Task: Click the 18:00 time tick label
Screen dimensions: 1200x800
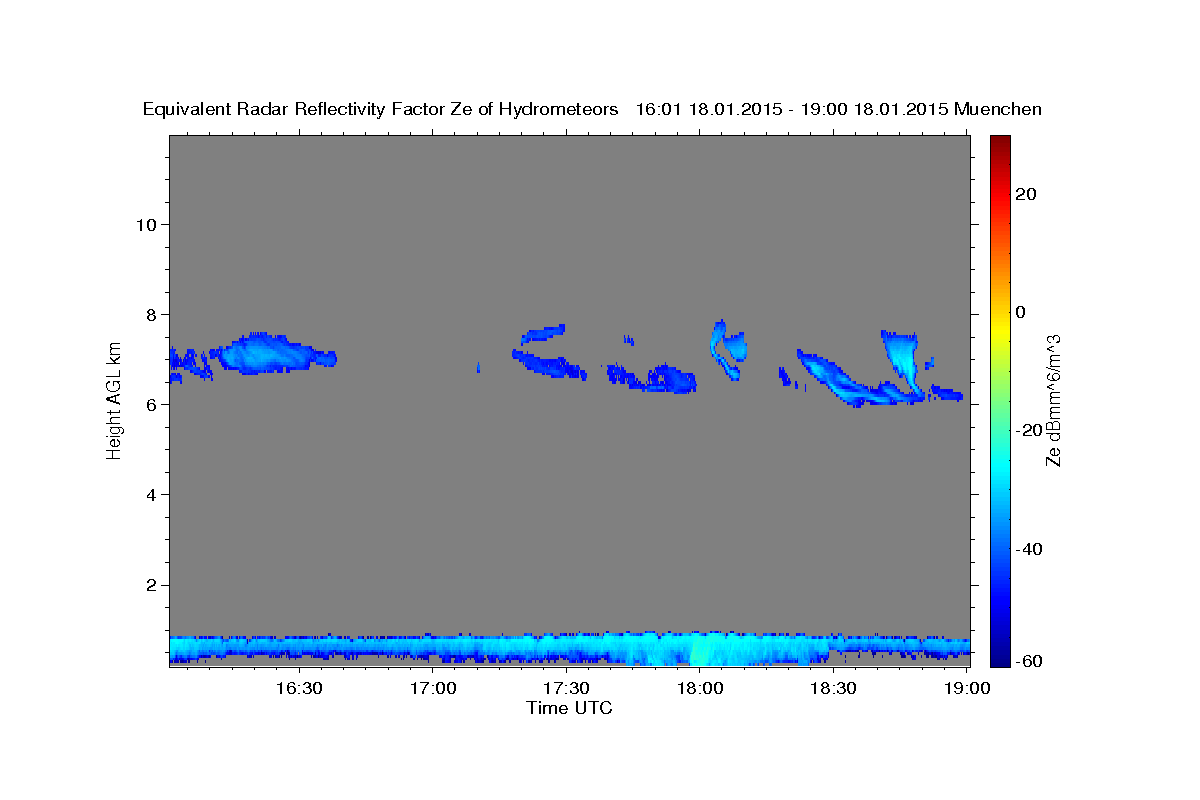Action: click(700, 688)
